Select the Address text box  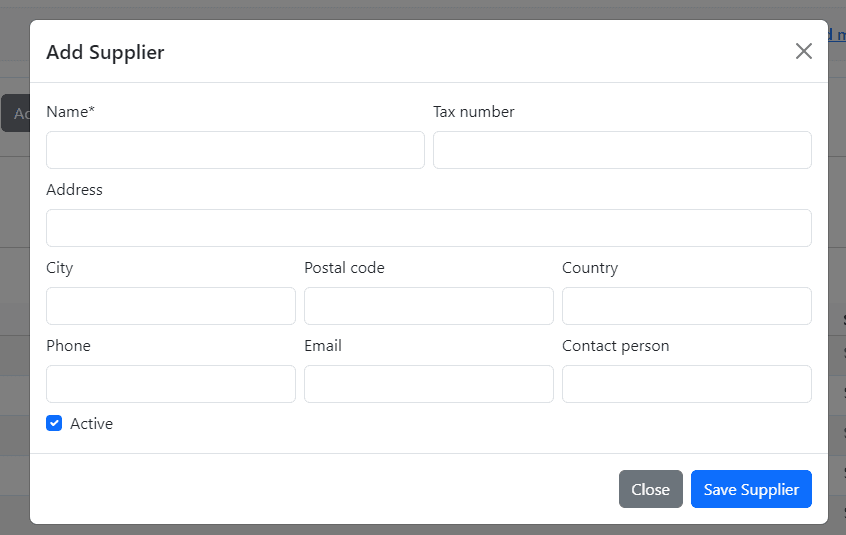[x=429, y=228]
